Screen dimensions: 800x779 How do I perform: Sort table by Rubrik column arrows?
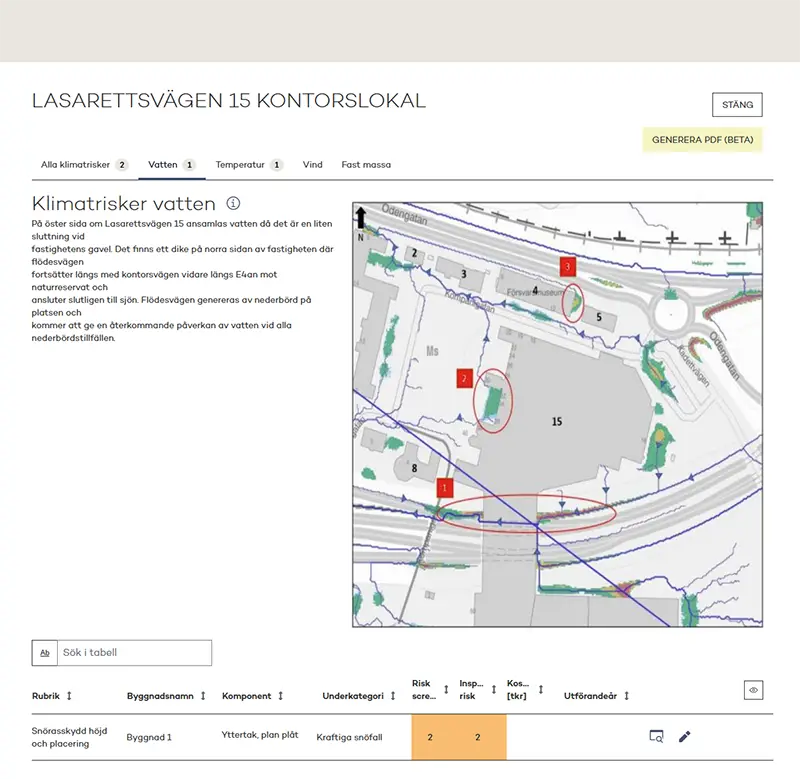[x=69, y=695]
